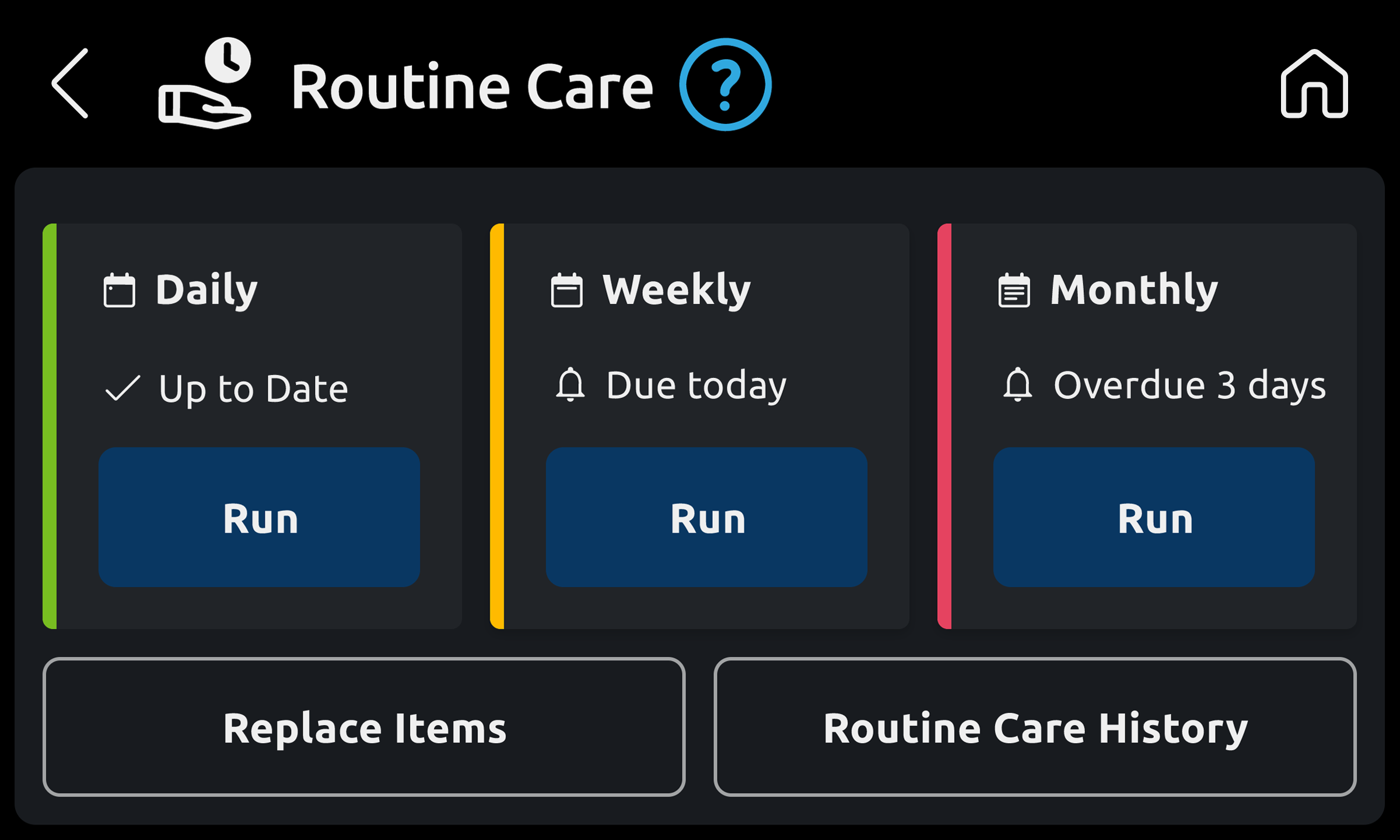The width and height of the screenshot is (1400, 840).
Task: Run the overdue Monthly routine care
Action: 1153,516
